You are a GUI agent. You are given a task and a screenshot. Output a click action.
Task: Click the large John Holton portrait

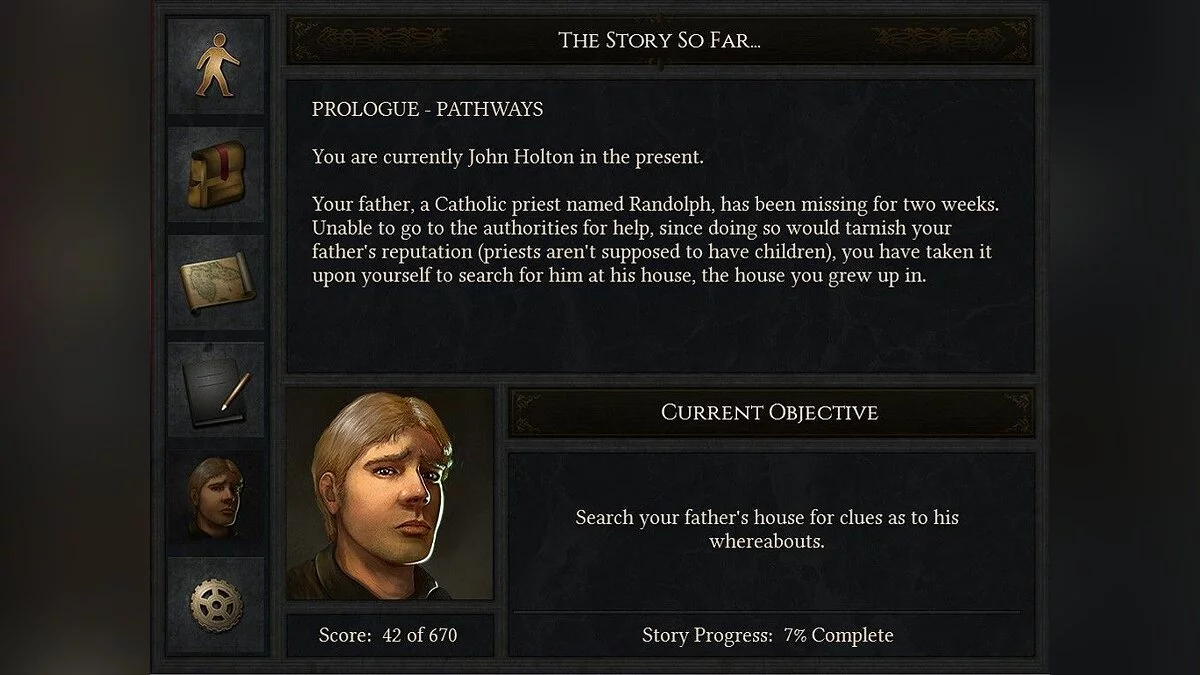(x=390, y=495)
